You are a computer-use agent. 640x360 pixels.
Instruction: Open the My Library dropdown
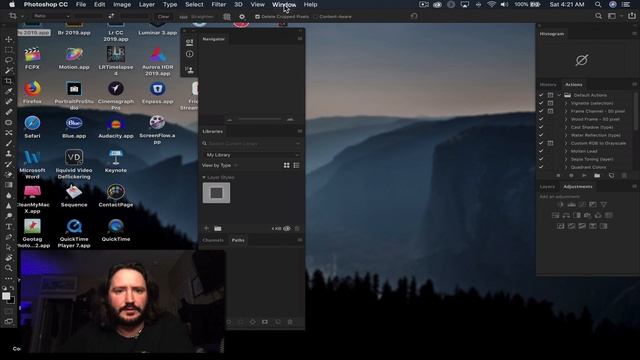pyautogui.click(x=251, y=155)
